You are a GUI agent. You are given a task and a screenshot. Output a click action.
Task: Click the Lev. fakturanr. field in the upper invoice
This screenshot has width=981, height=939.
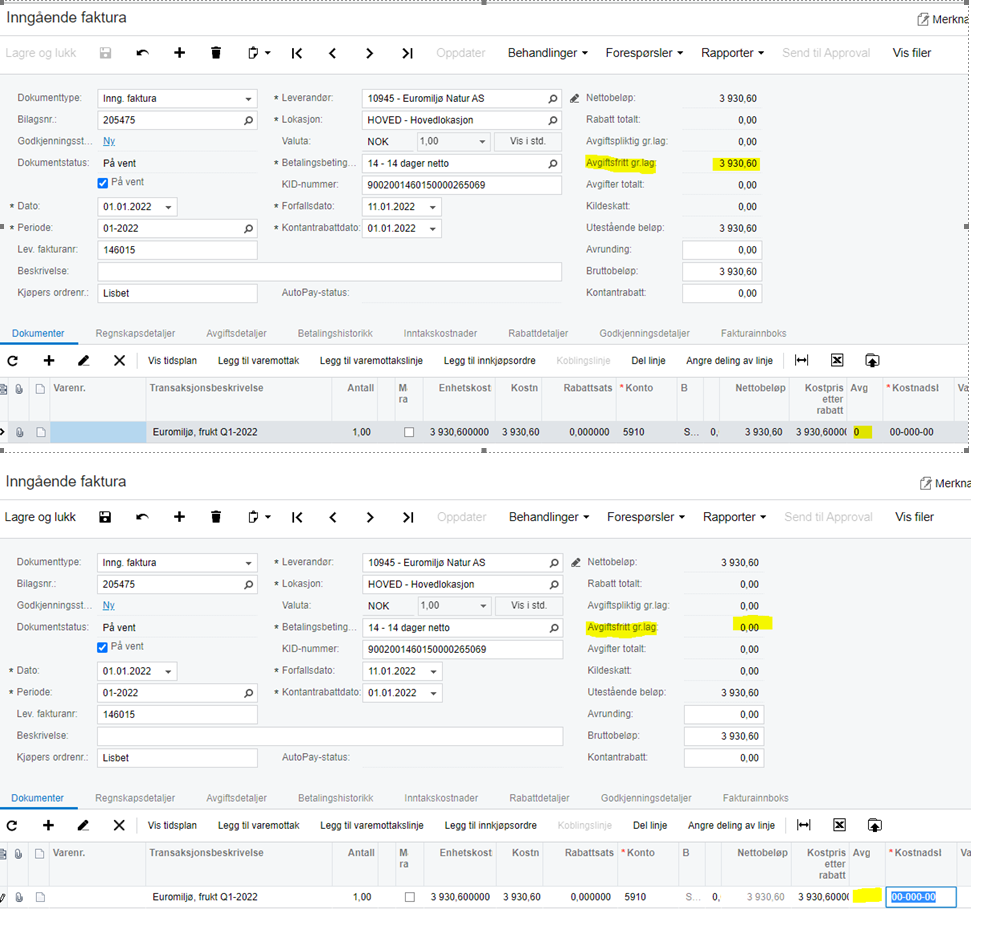pyautogui.click(x=177, y=250)
